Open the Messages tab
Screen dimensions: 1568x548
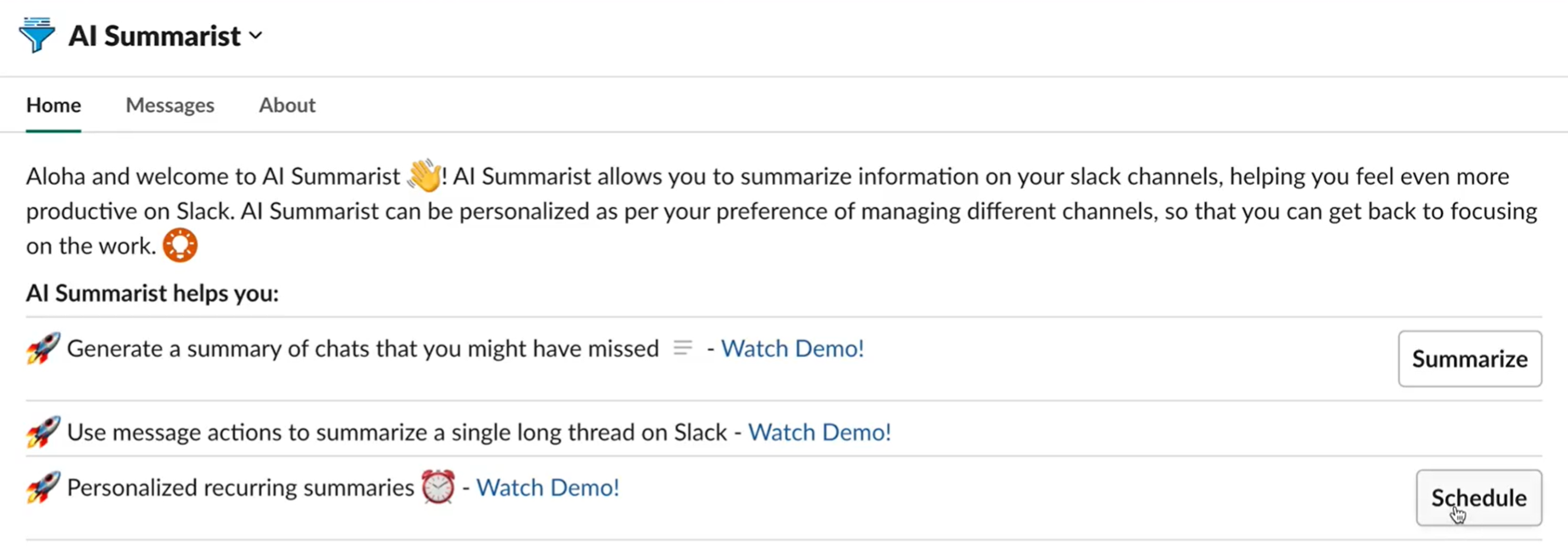point(170,105)
